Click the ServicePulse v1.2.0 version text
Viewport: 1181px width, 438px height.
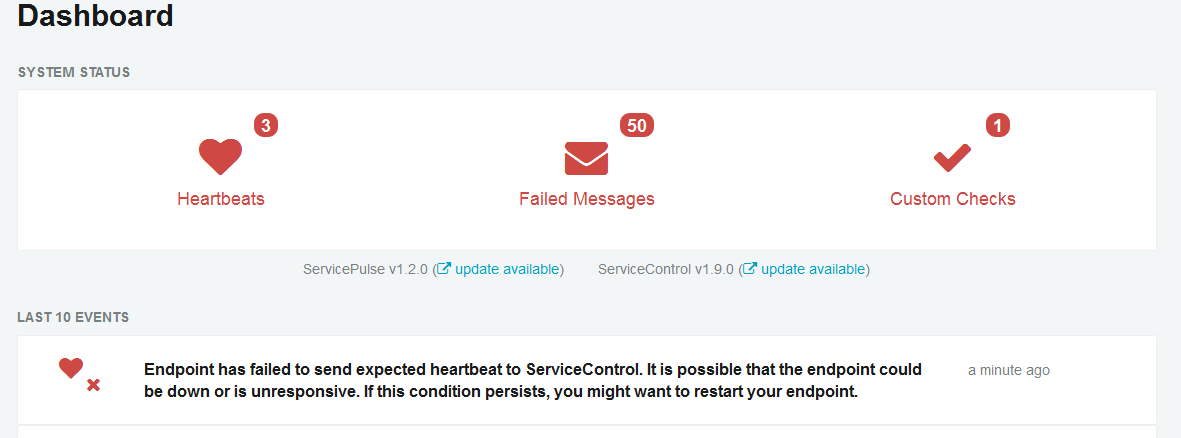365,269
